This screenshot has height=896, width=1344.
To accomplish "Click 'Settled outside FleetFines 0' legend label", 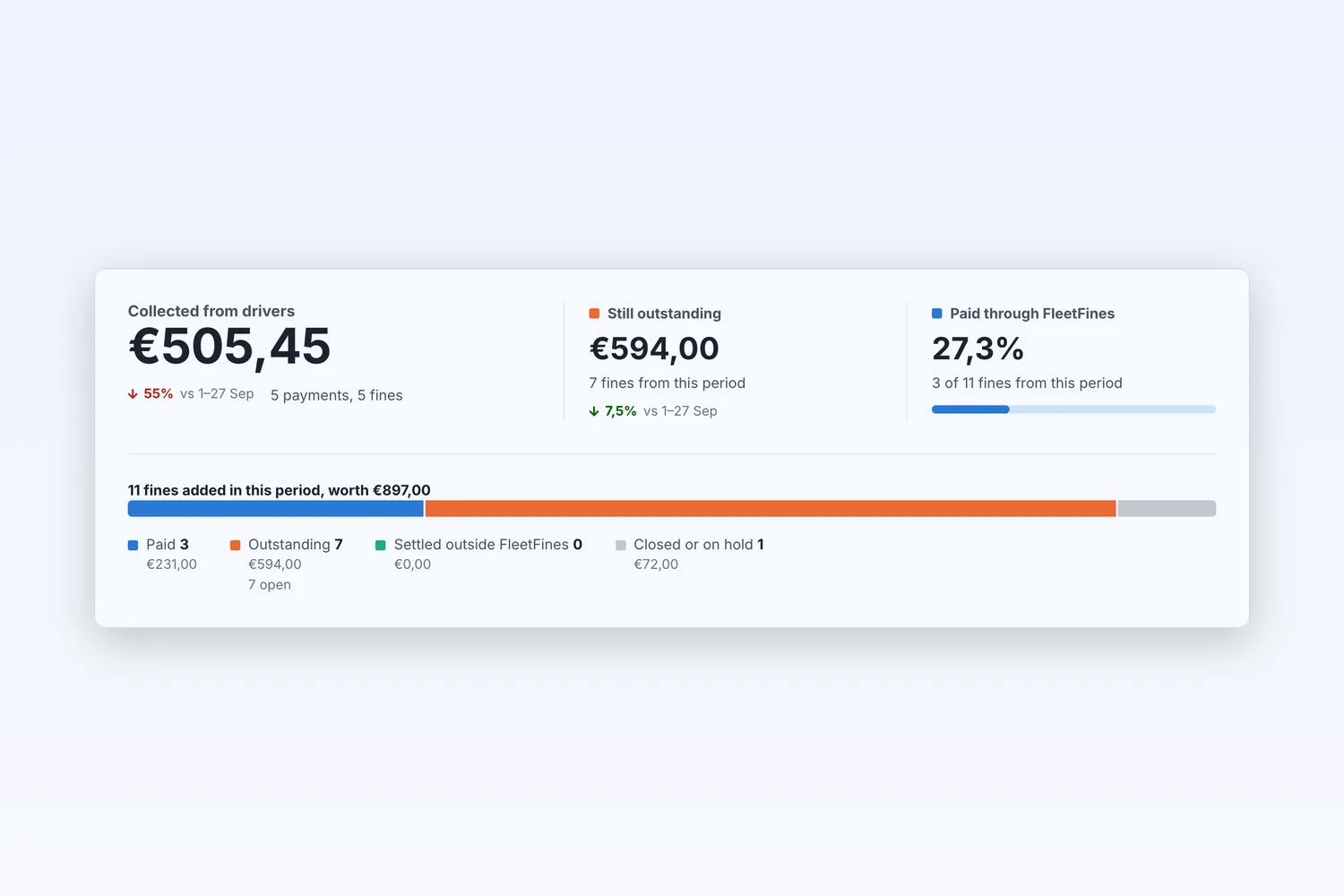I will click(x=488, y=545).
